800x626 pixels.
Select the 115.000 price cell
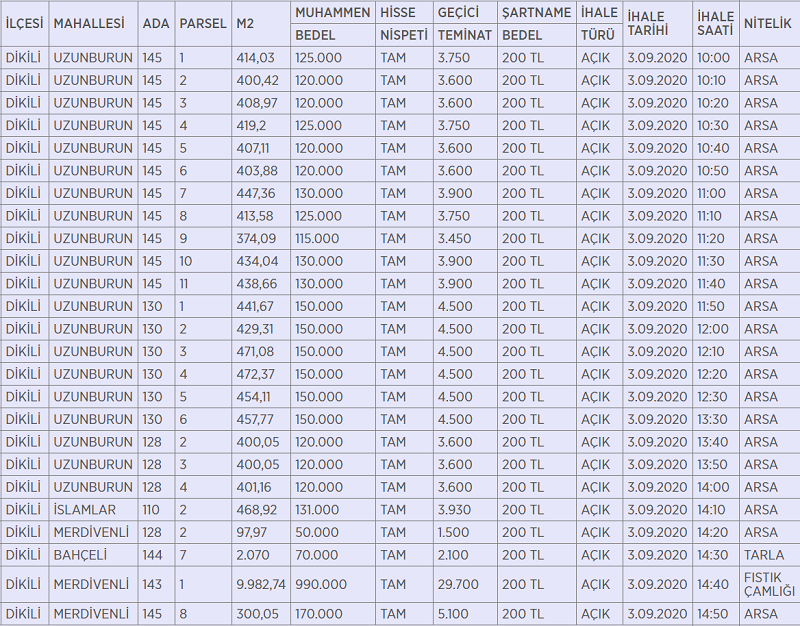point(318,239)
